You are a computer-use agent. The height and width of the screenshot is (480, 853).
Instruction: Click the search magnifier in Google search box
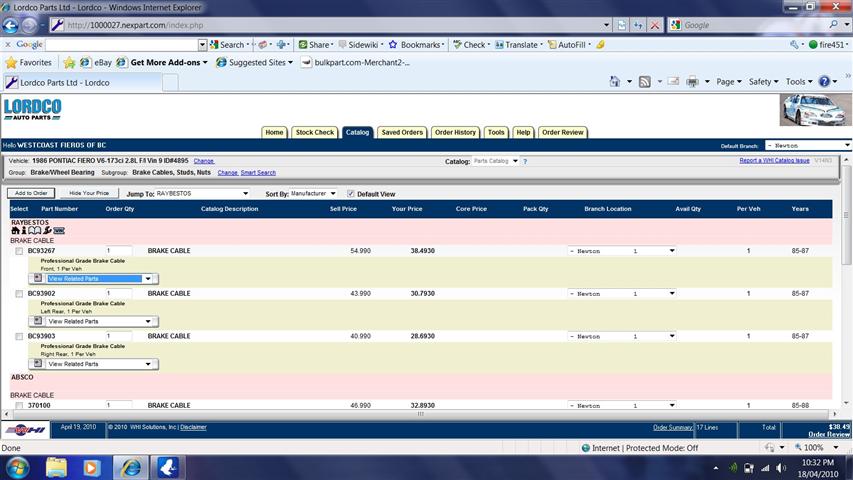coord(833,24)
